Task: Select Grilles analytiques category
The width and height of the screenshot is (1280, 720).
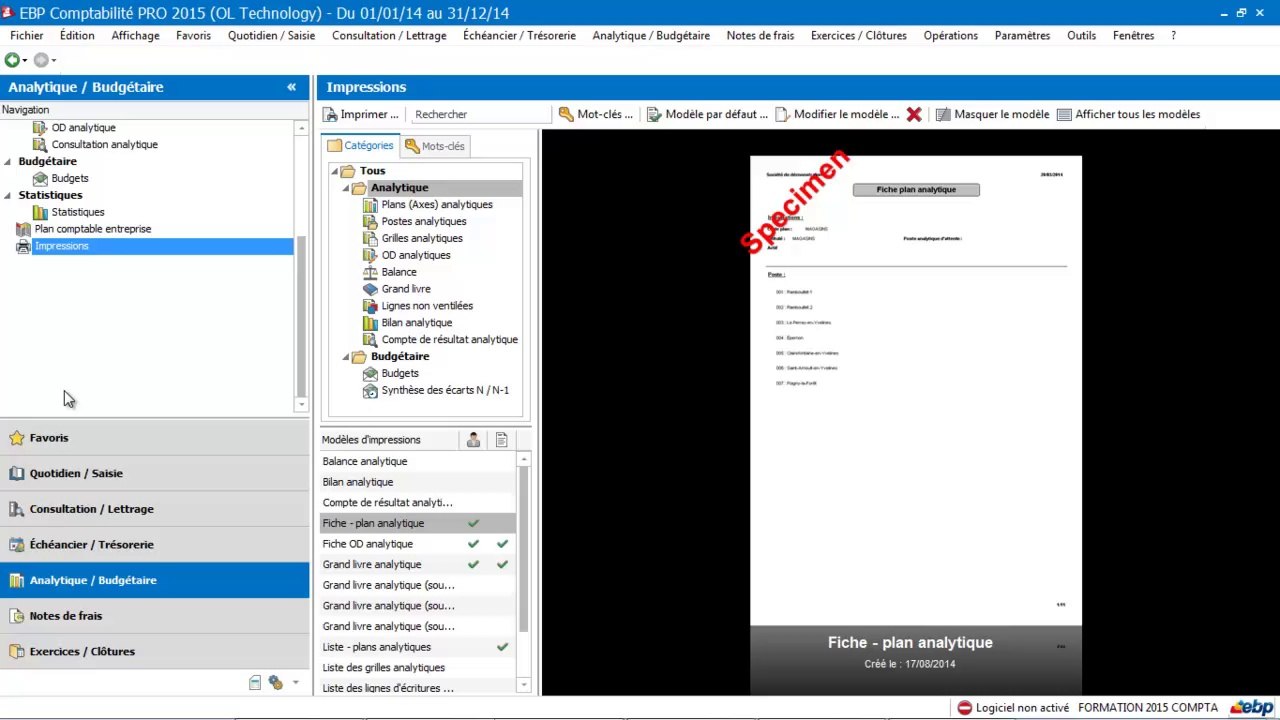Action: pyautogui.click(x=422, y=239)
